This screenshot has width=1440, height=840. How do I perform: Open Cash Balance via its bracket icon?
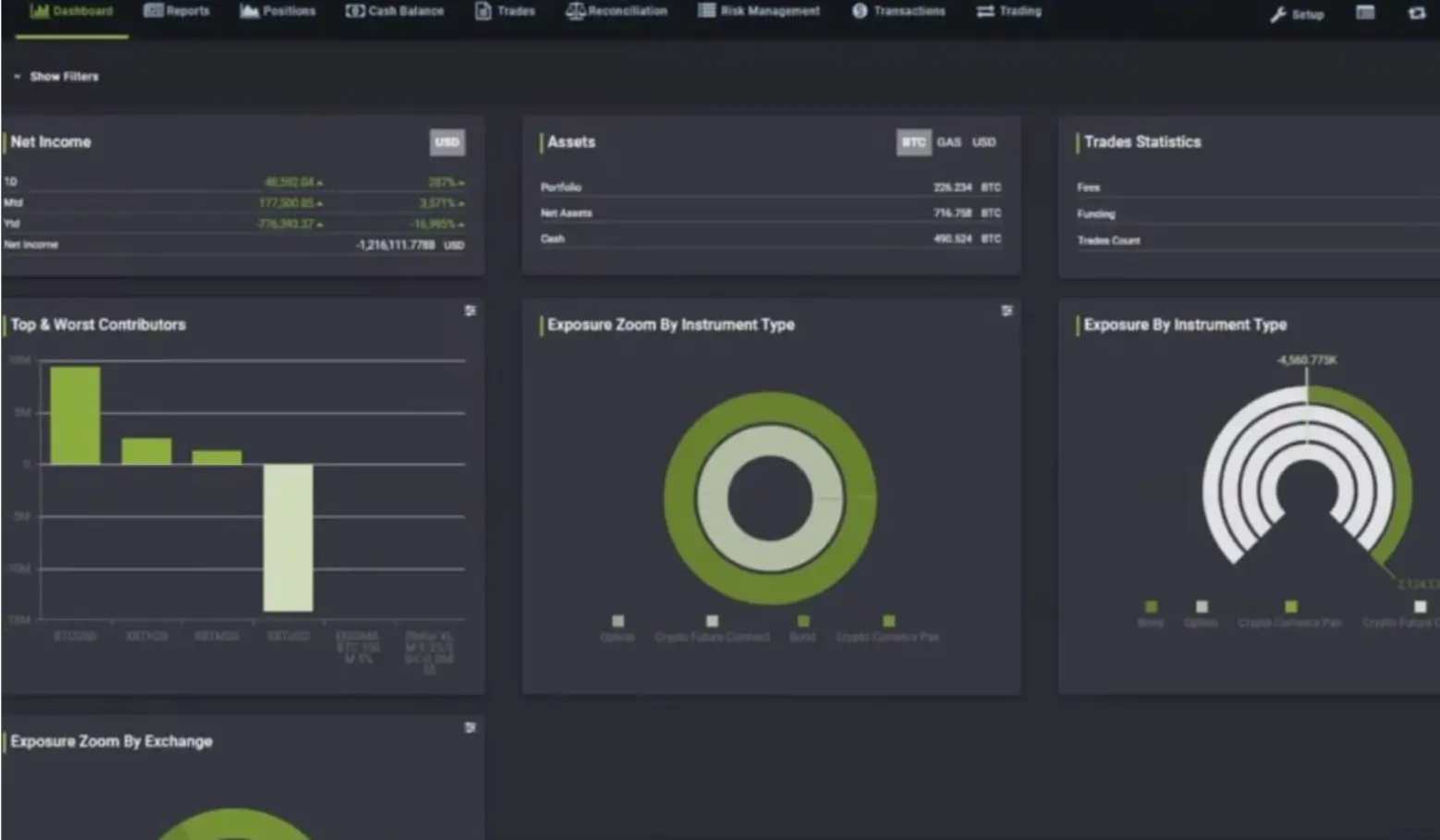pos(354,11)
